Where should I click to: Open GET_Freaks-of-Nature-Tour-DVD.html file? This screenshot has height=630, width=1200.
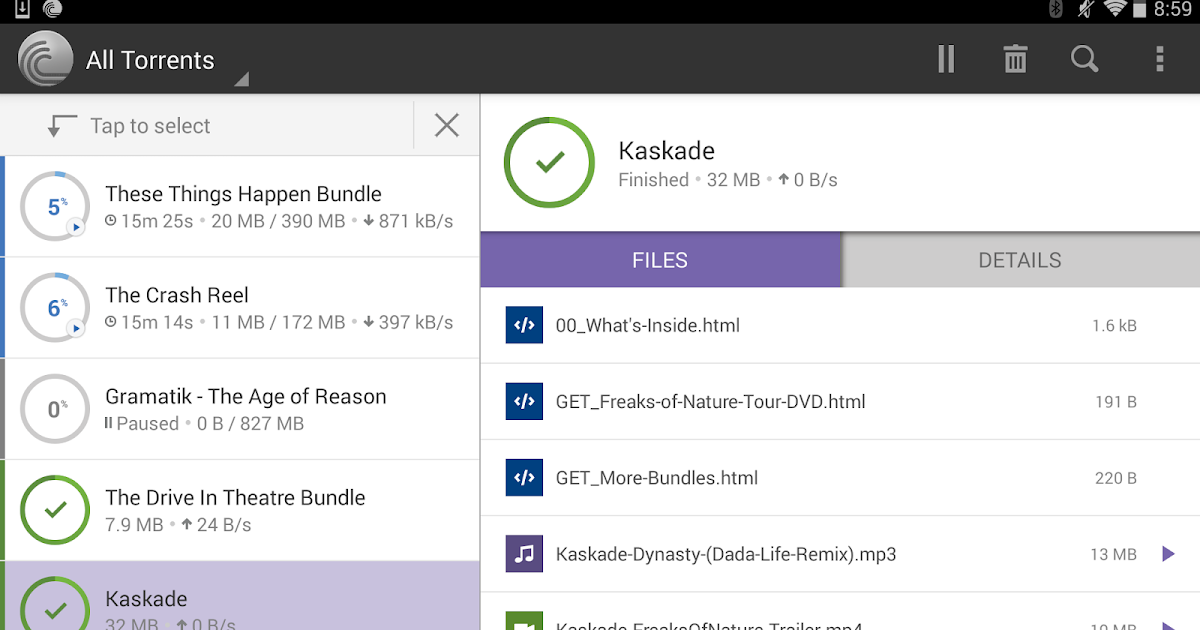point(840,401)
